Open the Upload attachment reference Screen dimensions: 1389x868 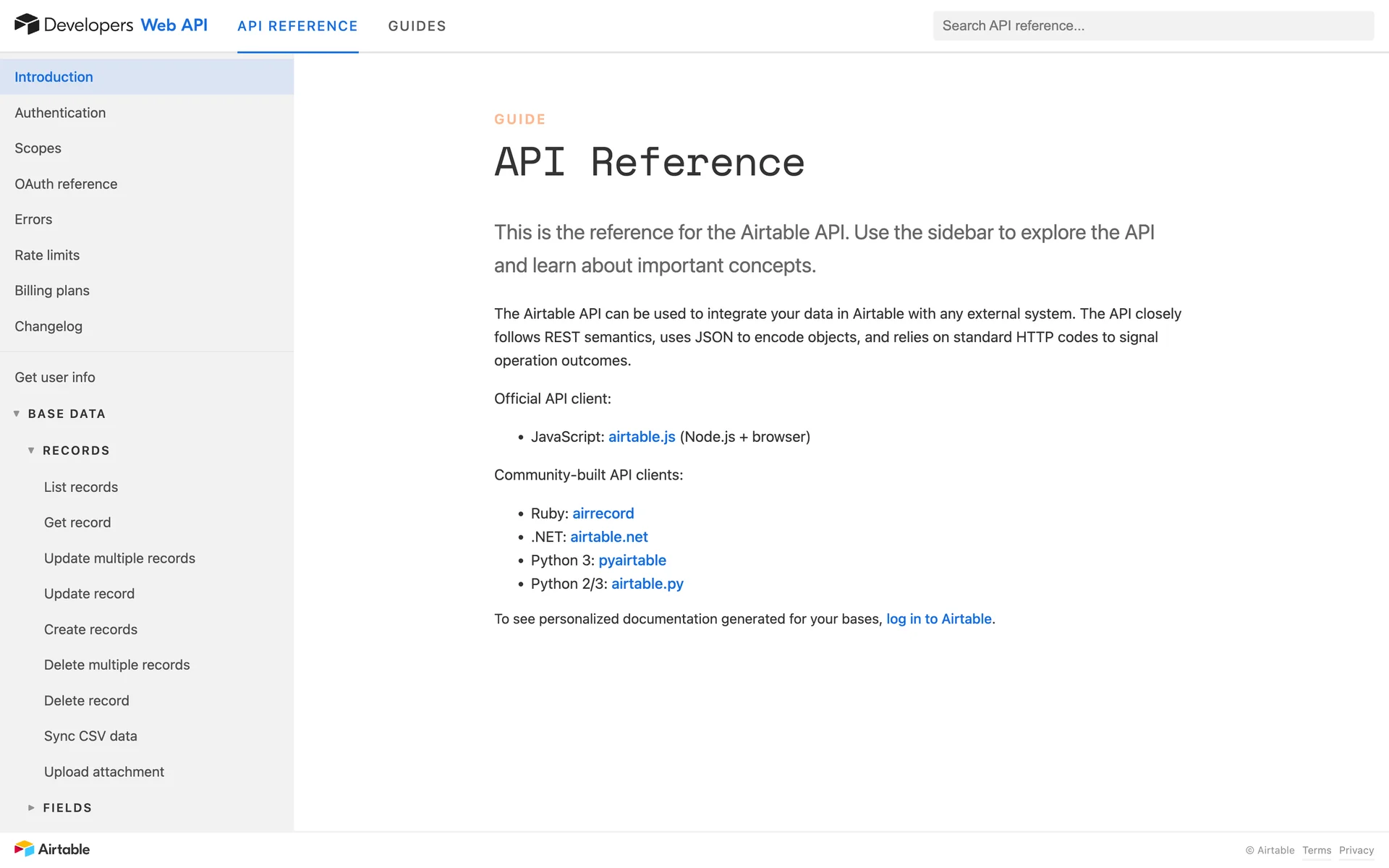point(103,772)
